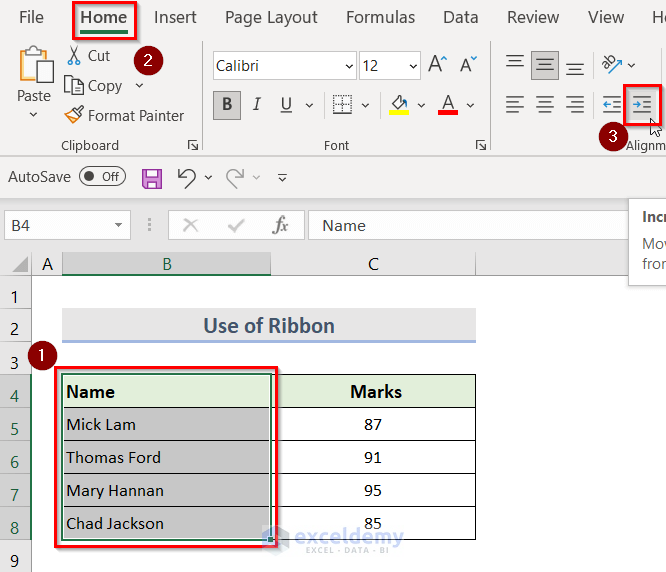Switch to the Insert tab

(x=175, y=17)
